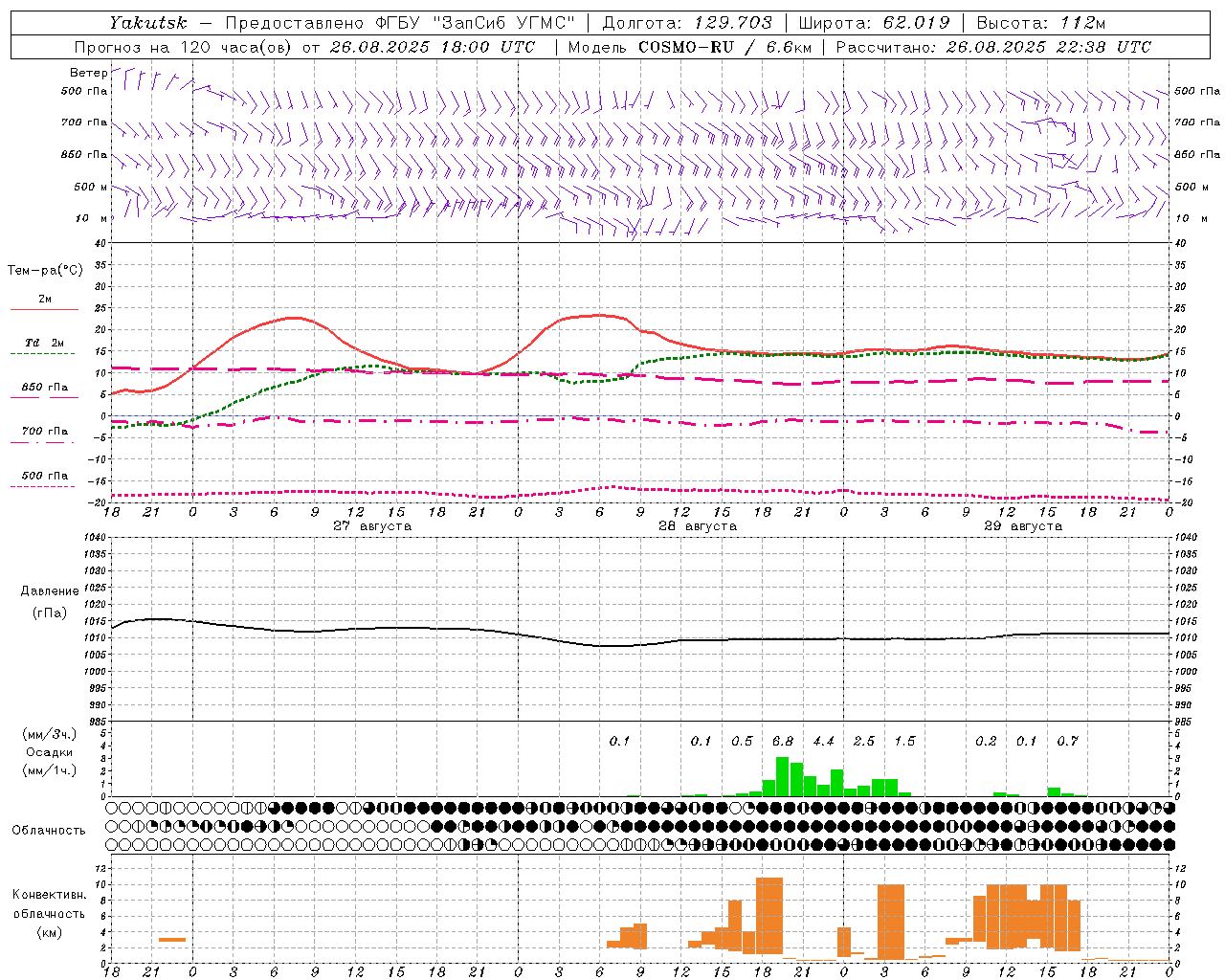Select the 'Прогноз на 120 часа(ов)' forecast text
This screenshot has width=1225, height=980.
184,47
